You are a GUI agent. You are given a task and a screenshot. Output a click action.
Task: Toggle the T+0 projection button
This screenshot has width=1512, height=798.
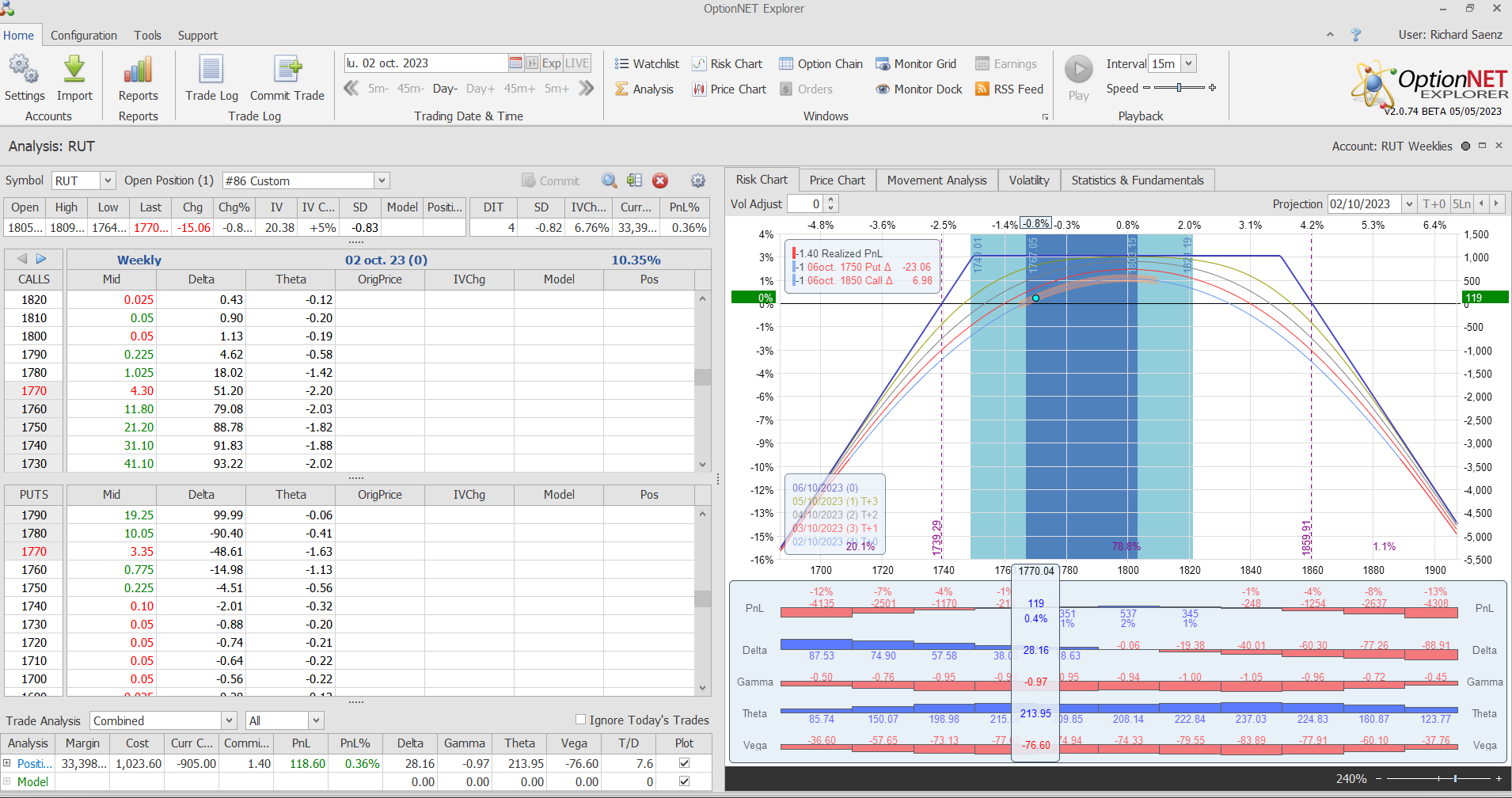click(x=1434, y=204)
